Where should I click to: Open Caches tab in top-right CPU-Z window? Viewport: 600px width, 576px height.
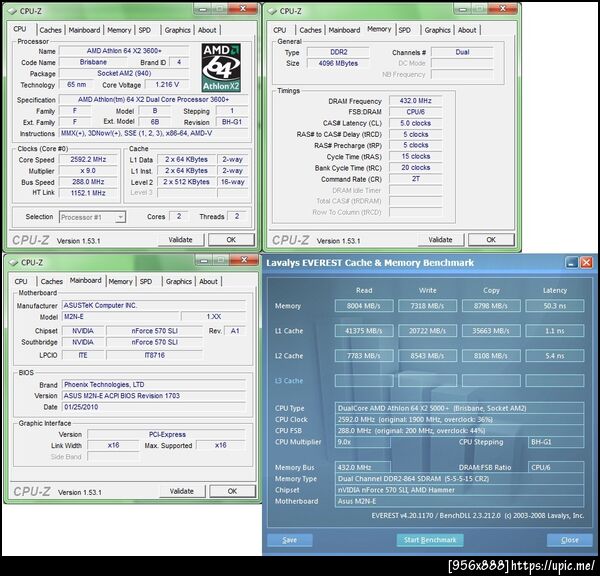[310, 30]
